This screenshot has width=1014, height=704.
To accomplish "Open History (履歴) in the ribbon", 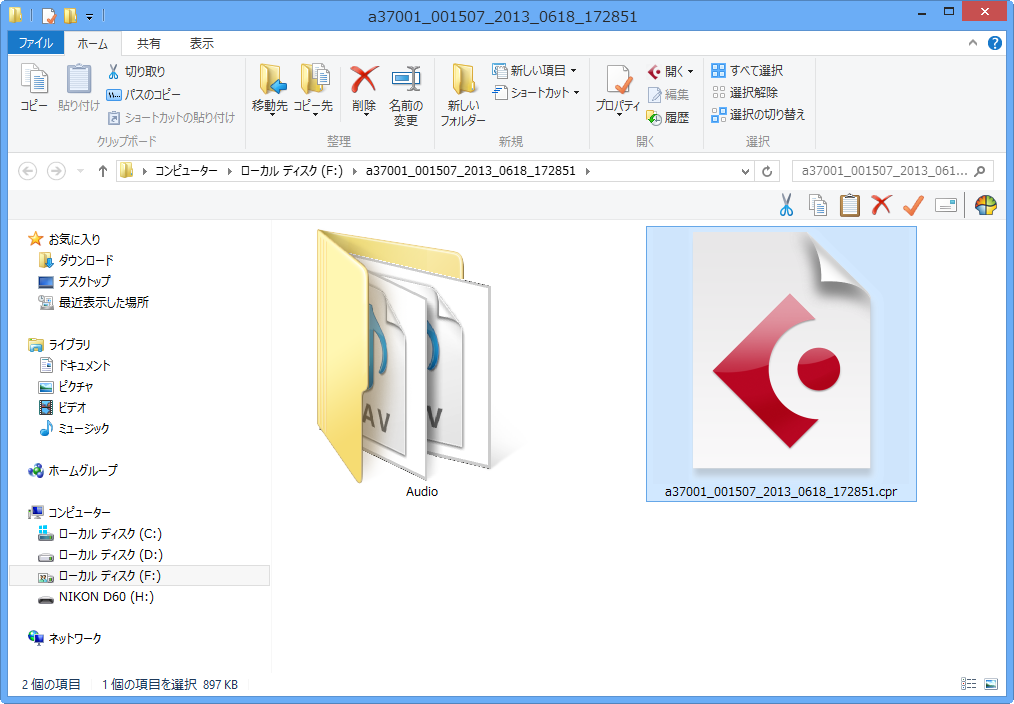I will pos(669,118).
